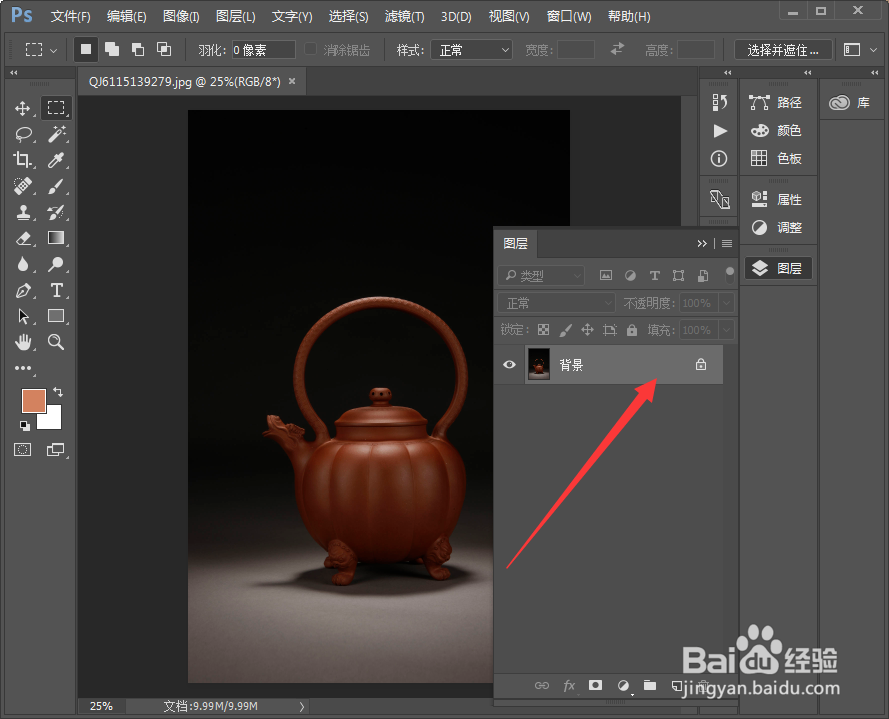The width and height of the screenshot is (889, 719).
Task: Toggle lock transparent pixels
Action: [543, 329]
